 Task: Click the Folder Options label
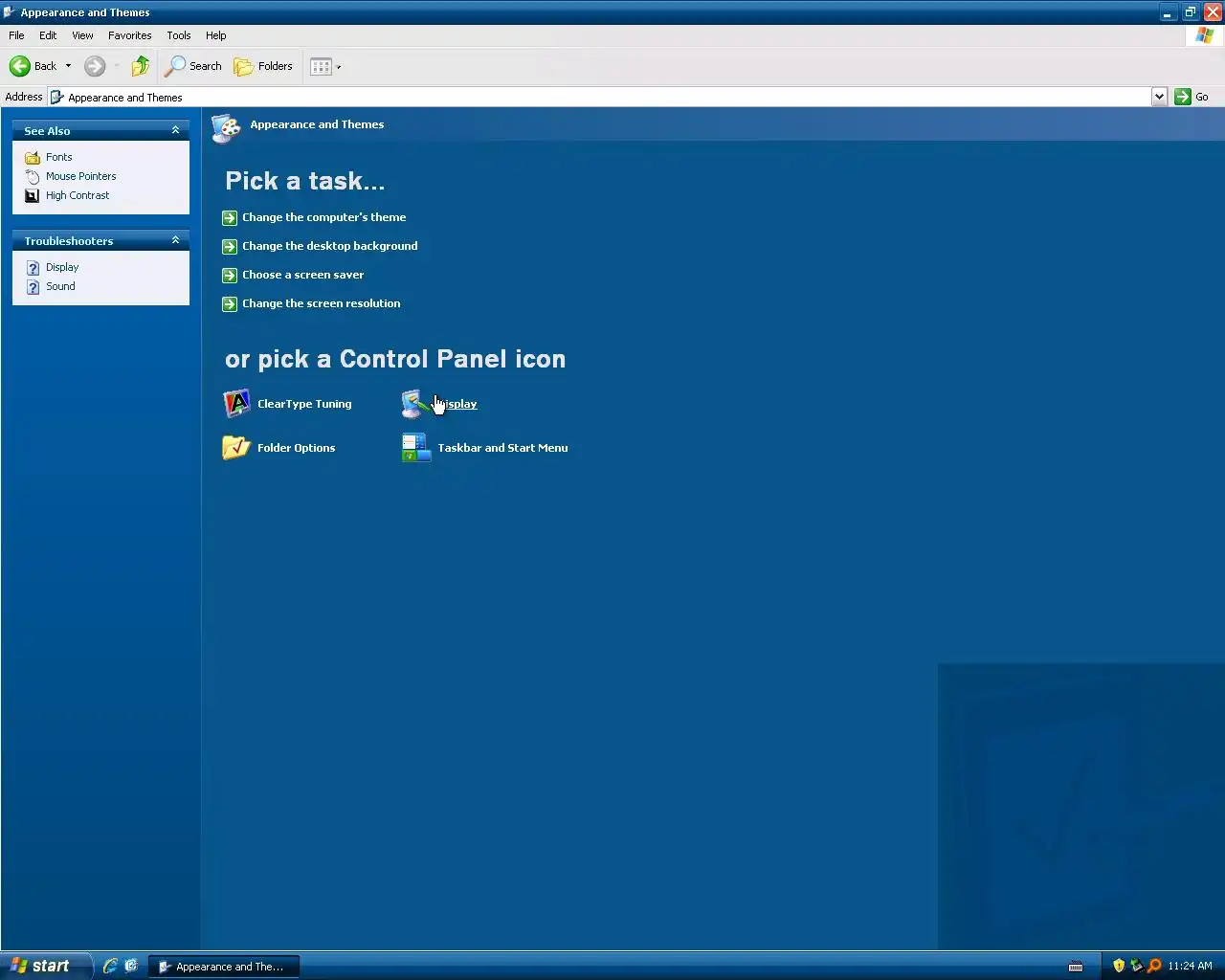pos(296,448)
